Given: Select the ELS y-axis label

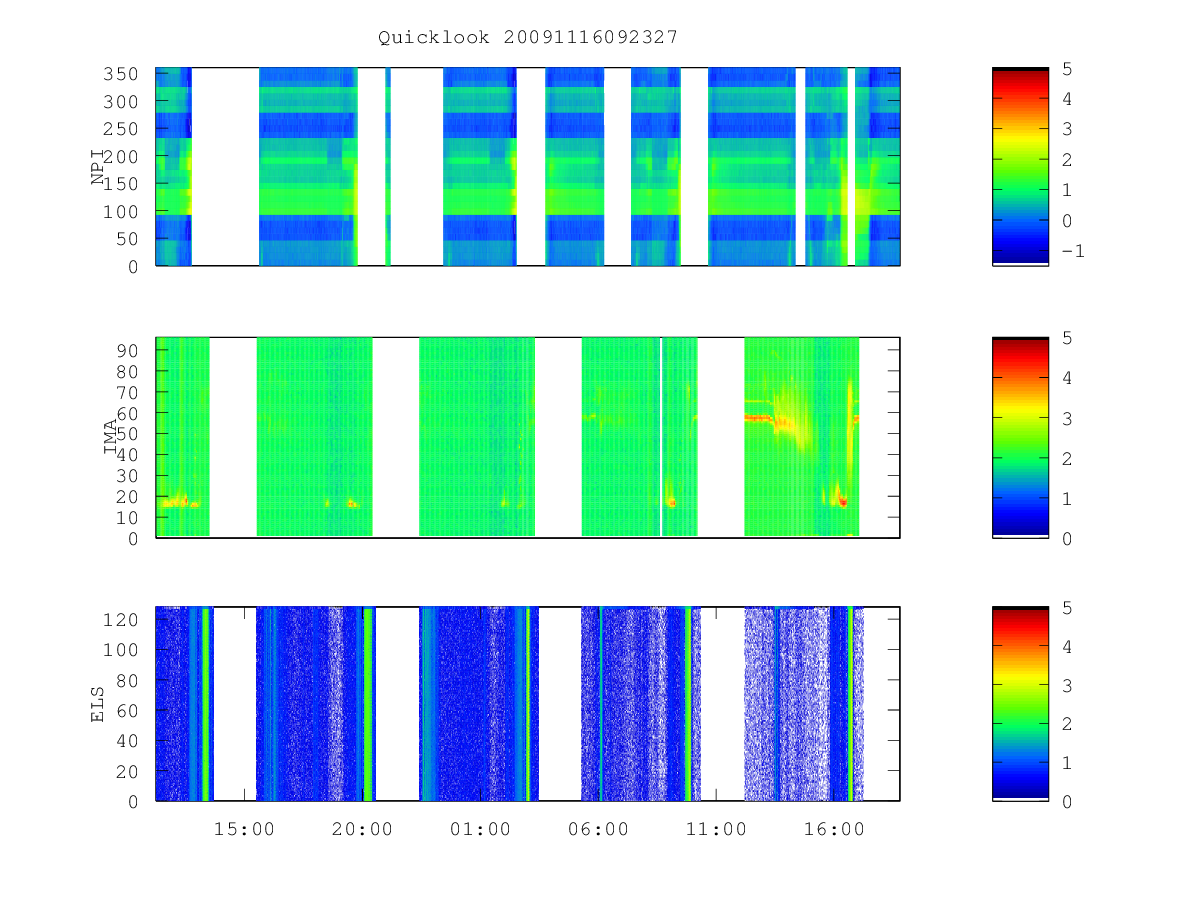Looking at the screenshot, I should [x=98, y=703].
